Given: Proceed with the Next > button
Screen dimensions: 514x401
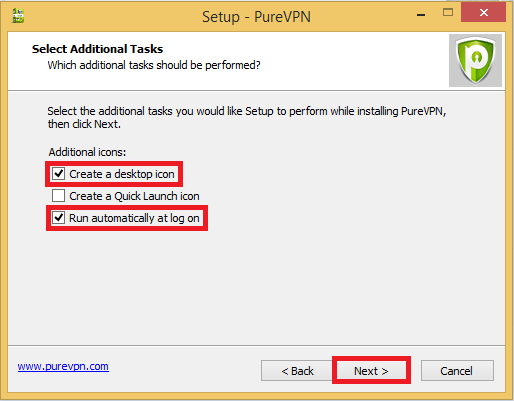Looking at the screenshot, I should 371,371.
